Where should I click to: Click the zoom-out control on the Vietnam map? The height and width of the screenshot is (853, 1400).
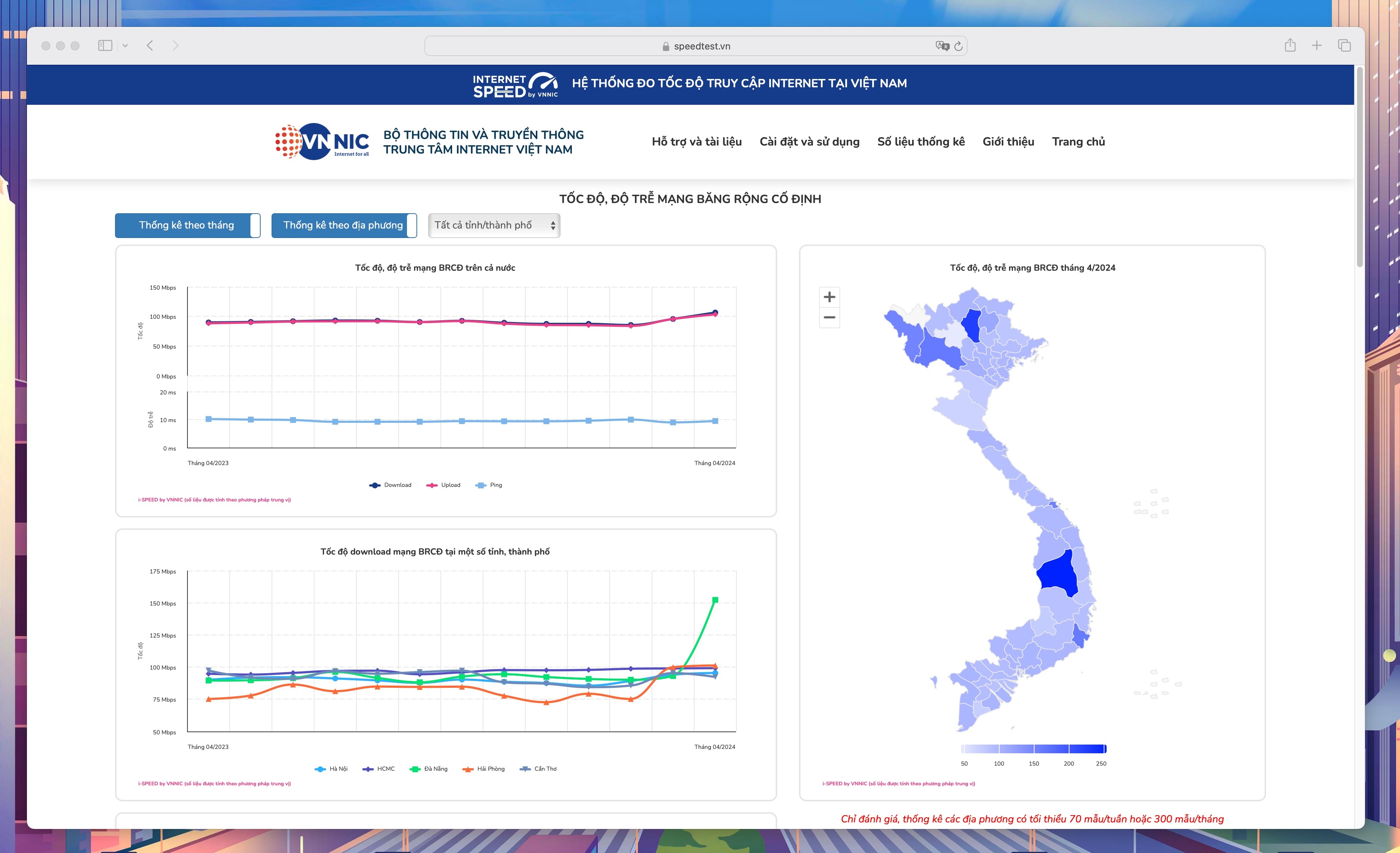coord(829,318)
